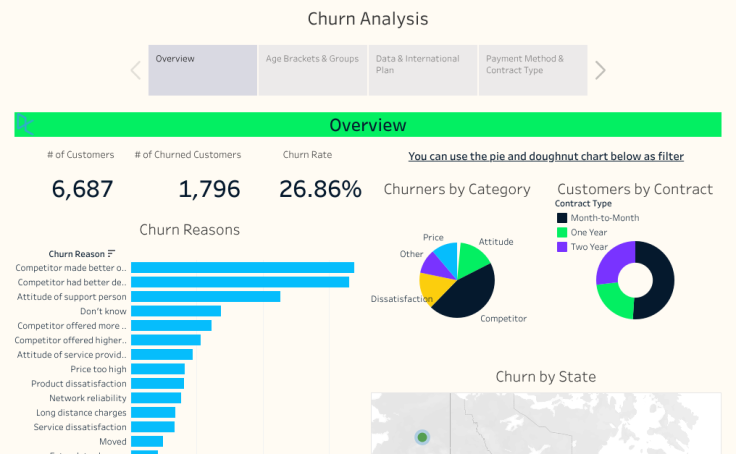Open Data & International Plan tab
The image size is (736, 454).
coord(422,70)
